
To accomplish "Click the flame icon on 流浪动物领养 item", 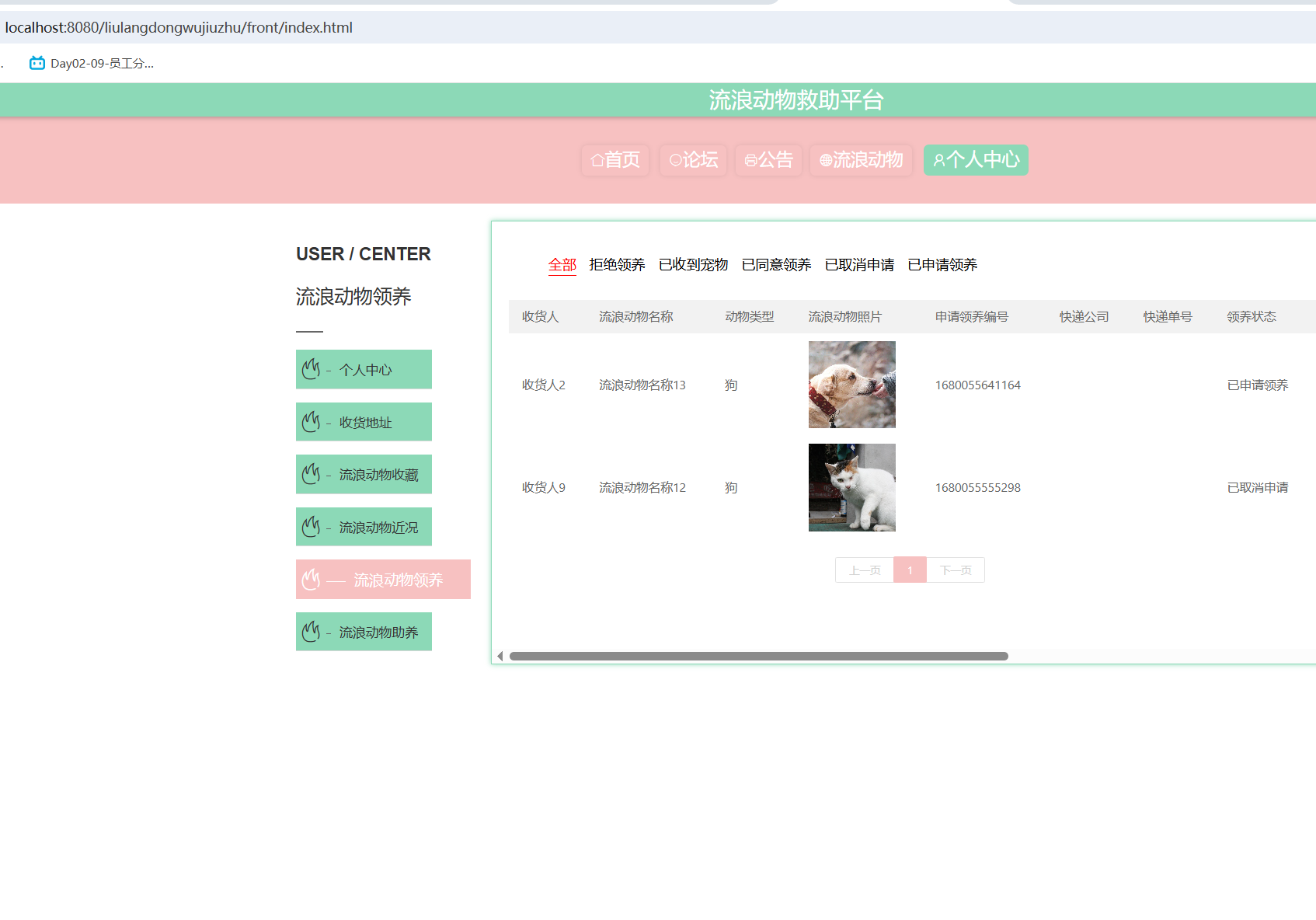I will 311,580.
